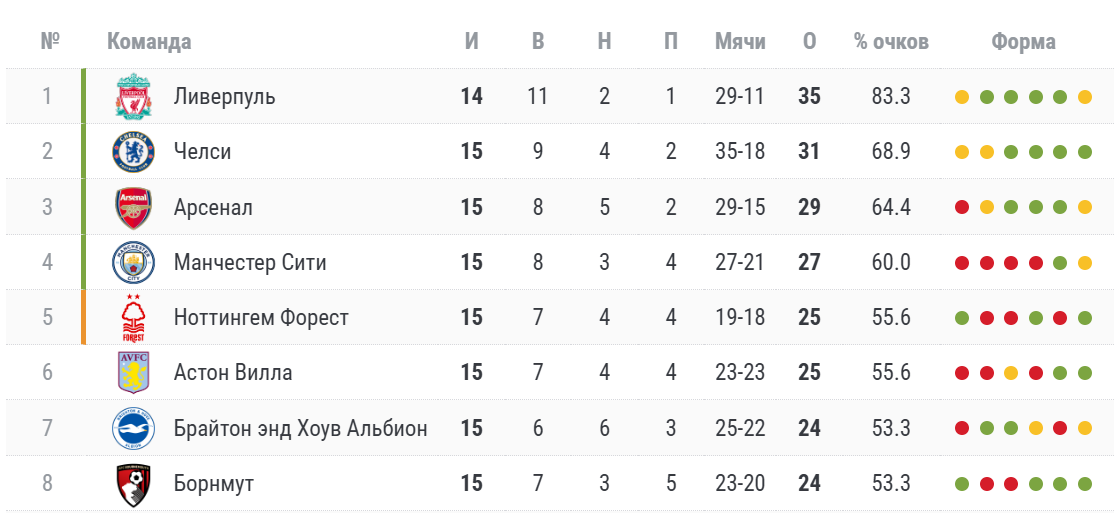Click the Команда column header
Image resolution: width=1114 pixels, height=513 pixels.
tap(149, 41)
